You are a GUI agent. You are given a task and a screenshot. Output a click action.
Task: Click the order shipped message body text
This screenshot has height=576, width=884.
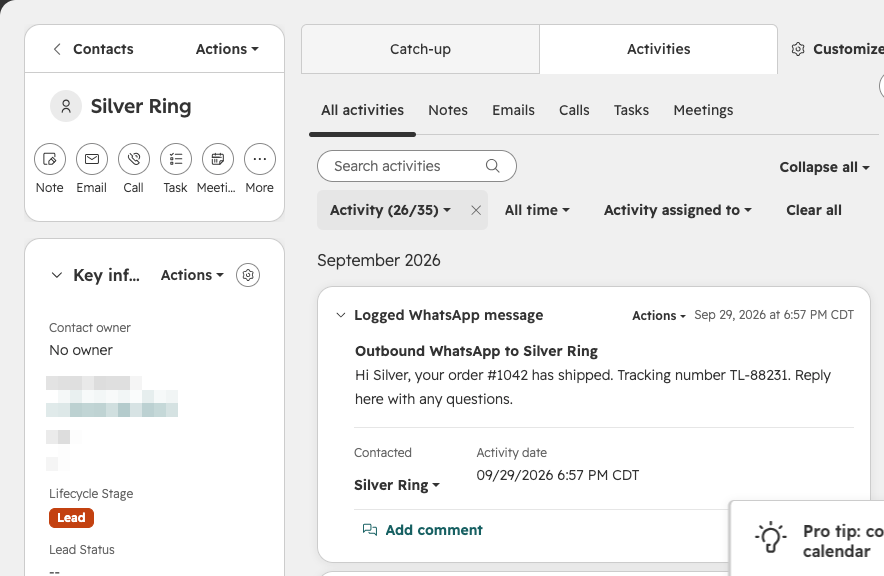(x=593, y=387)
